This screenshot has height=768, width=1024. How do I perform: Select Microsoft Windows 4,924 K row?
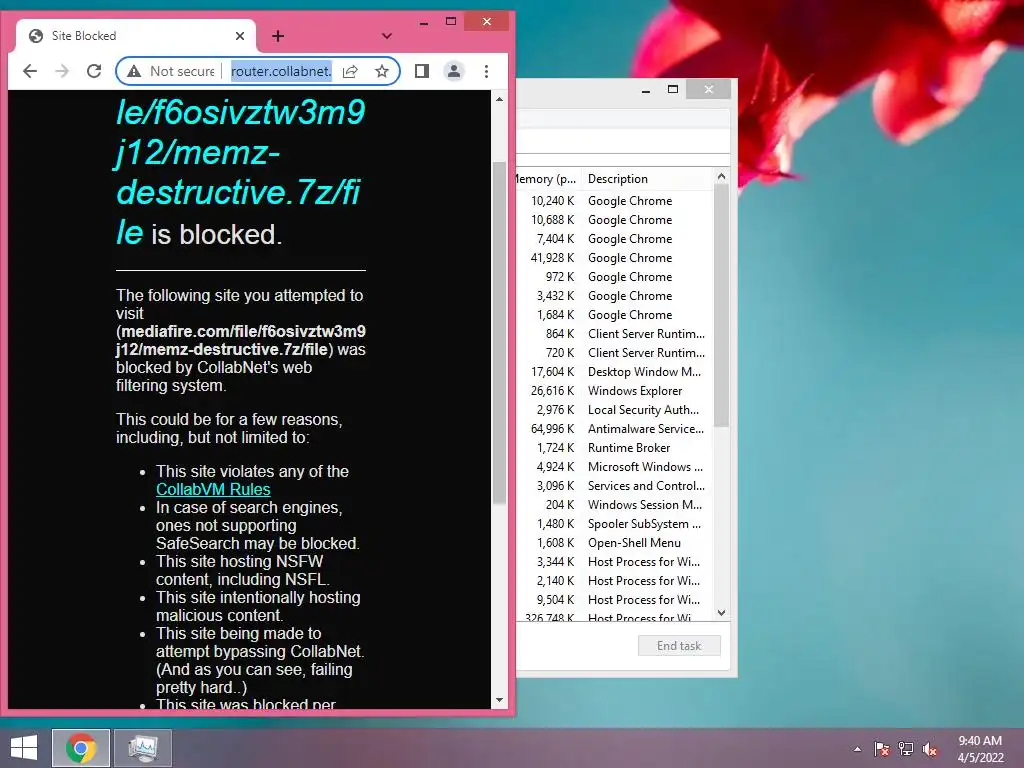(x=614, y=467)
